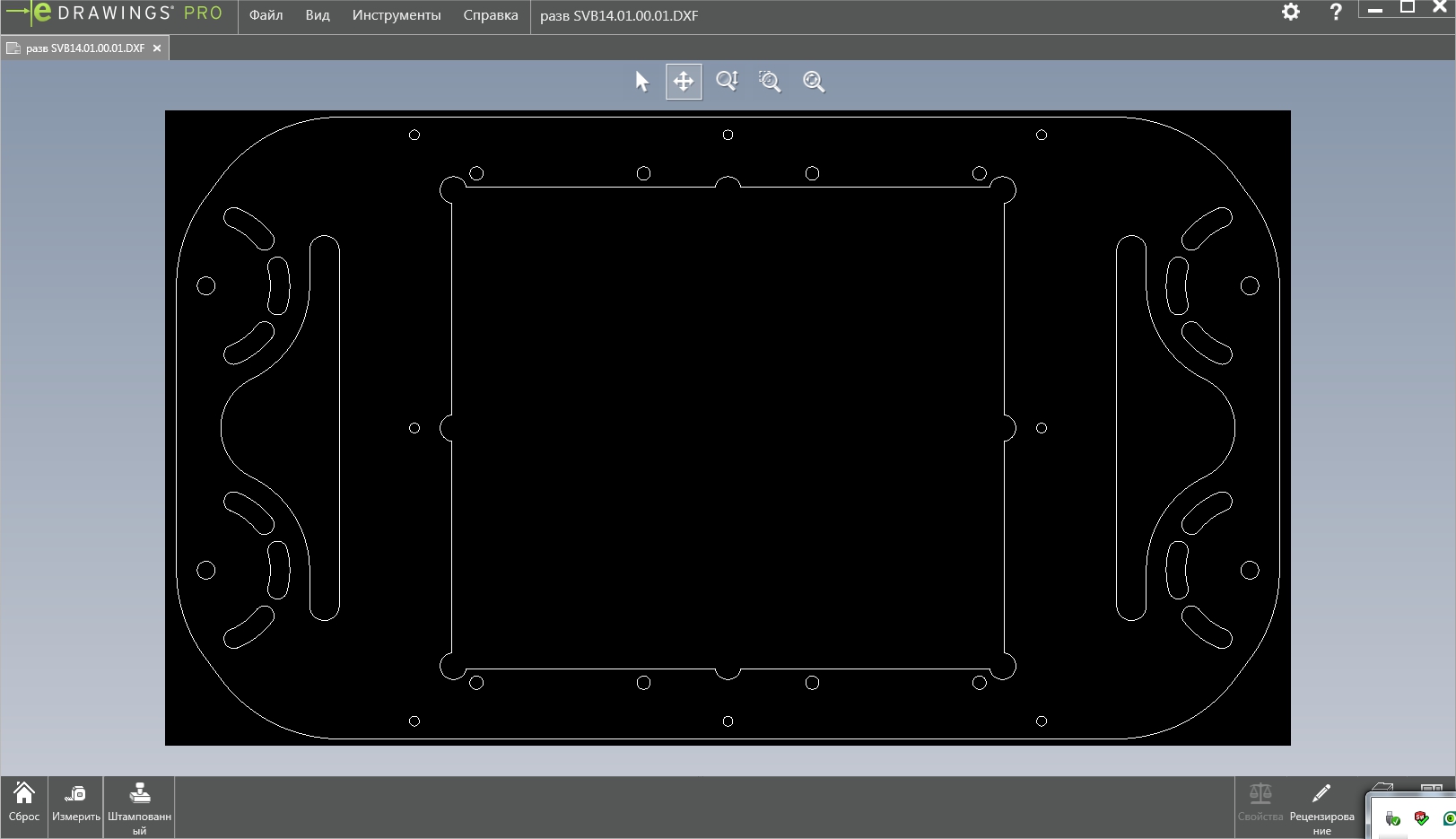Click the black DXF drawing viewport

(x=728, y=428)
